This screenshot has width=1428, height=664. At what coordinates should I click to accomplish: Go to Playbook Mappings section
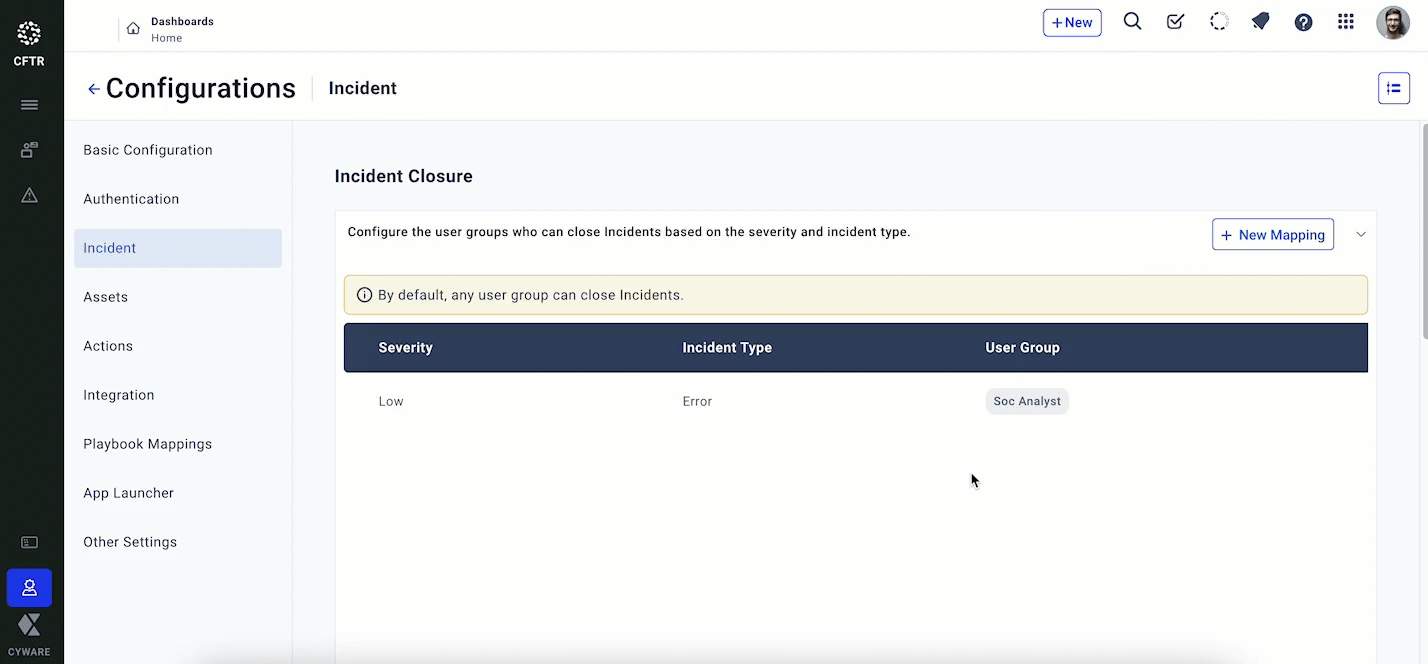148,444
